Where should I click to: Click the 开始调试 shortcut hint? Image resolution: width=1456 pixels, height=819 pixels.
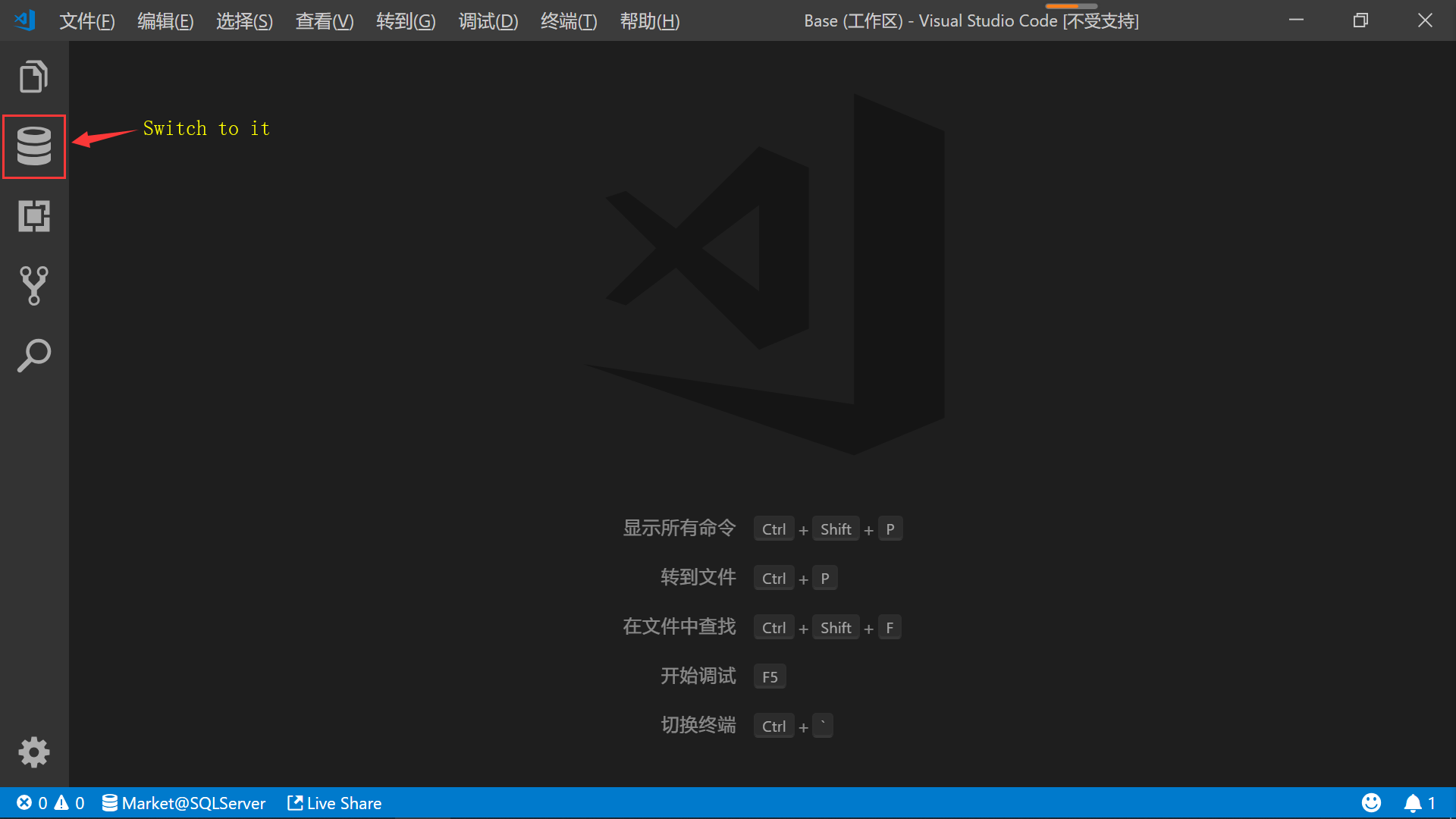(698, 676)
